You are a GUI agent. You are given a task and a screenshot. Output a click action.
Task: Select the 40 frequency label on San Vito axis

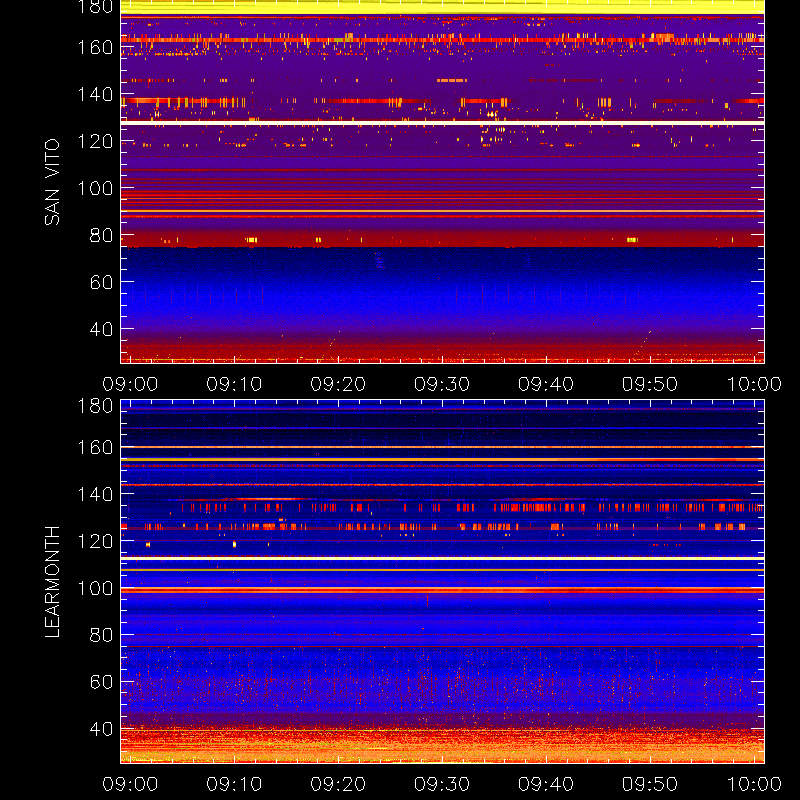click(x=101, y=329)
